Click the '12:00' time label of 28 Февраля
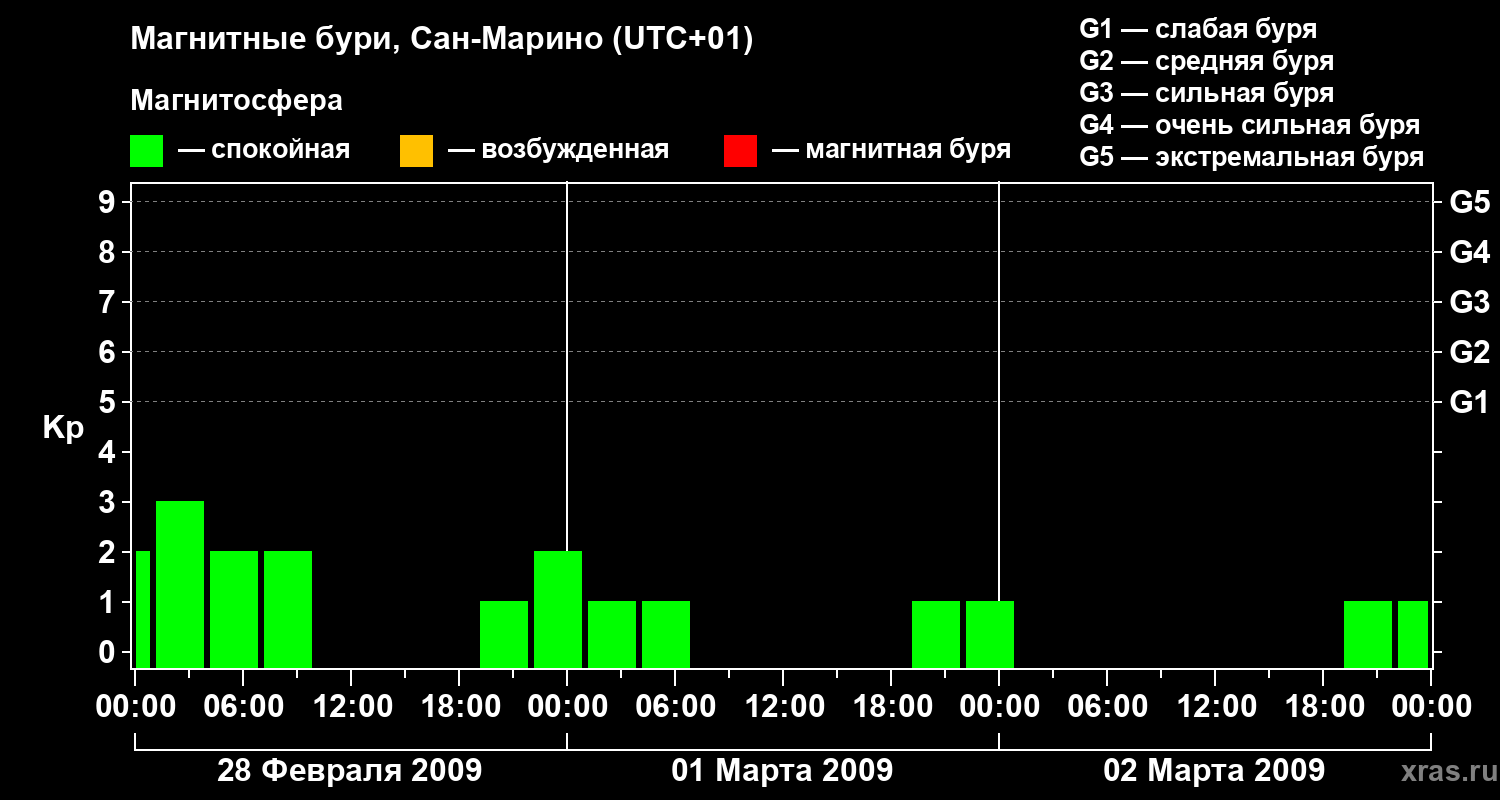This screenshot has width=1500, height=800. [351, 707]
